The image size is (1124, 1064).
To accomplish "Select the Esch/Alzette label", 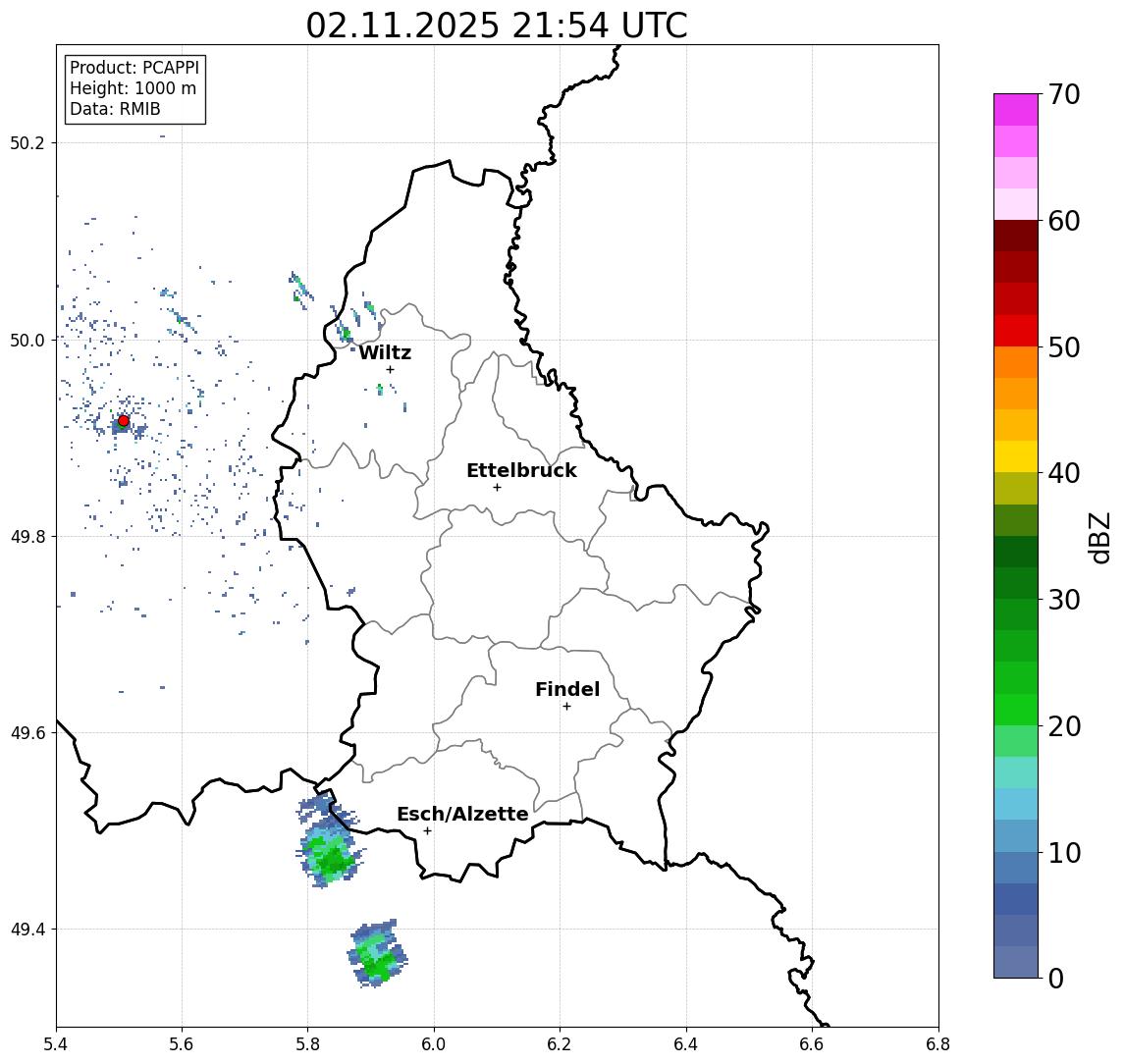I will point(462,814).
